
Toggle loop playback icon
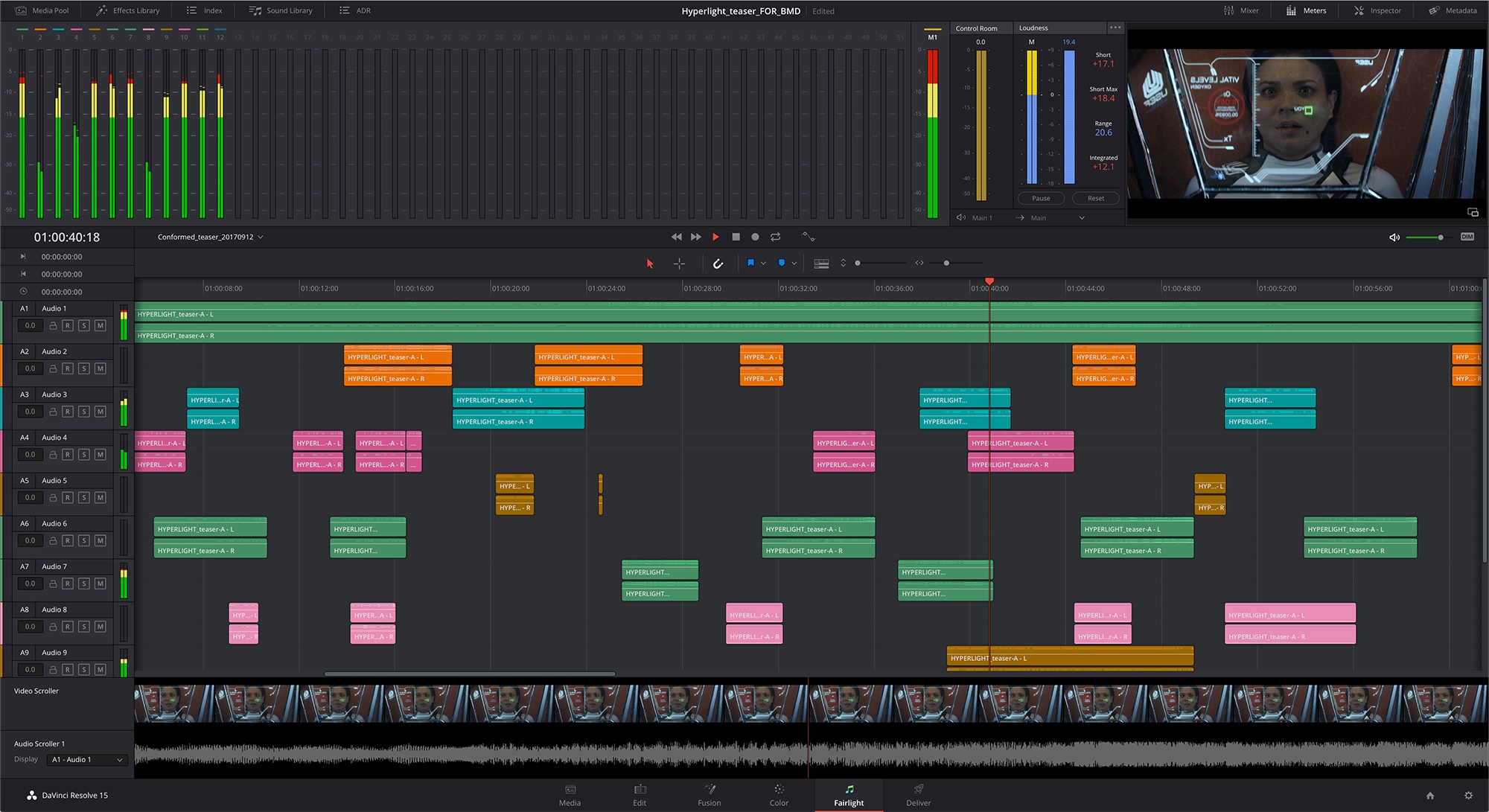click(775, 237)
